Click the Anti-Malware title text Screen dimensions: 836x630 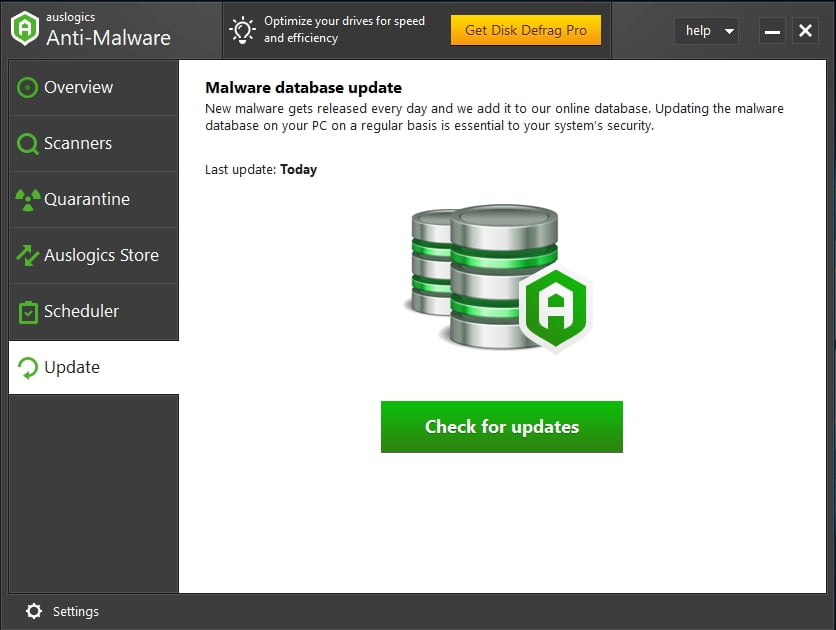[x=108, y=38]
